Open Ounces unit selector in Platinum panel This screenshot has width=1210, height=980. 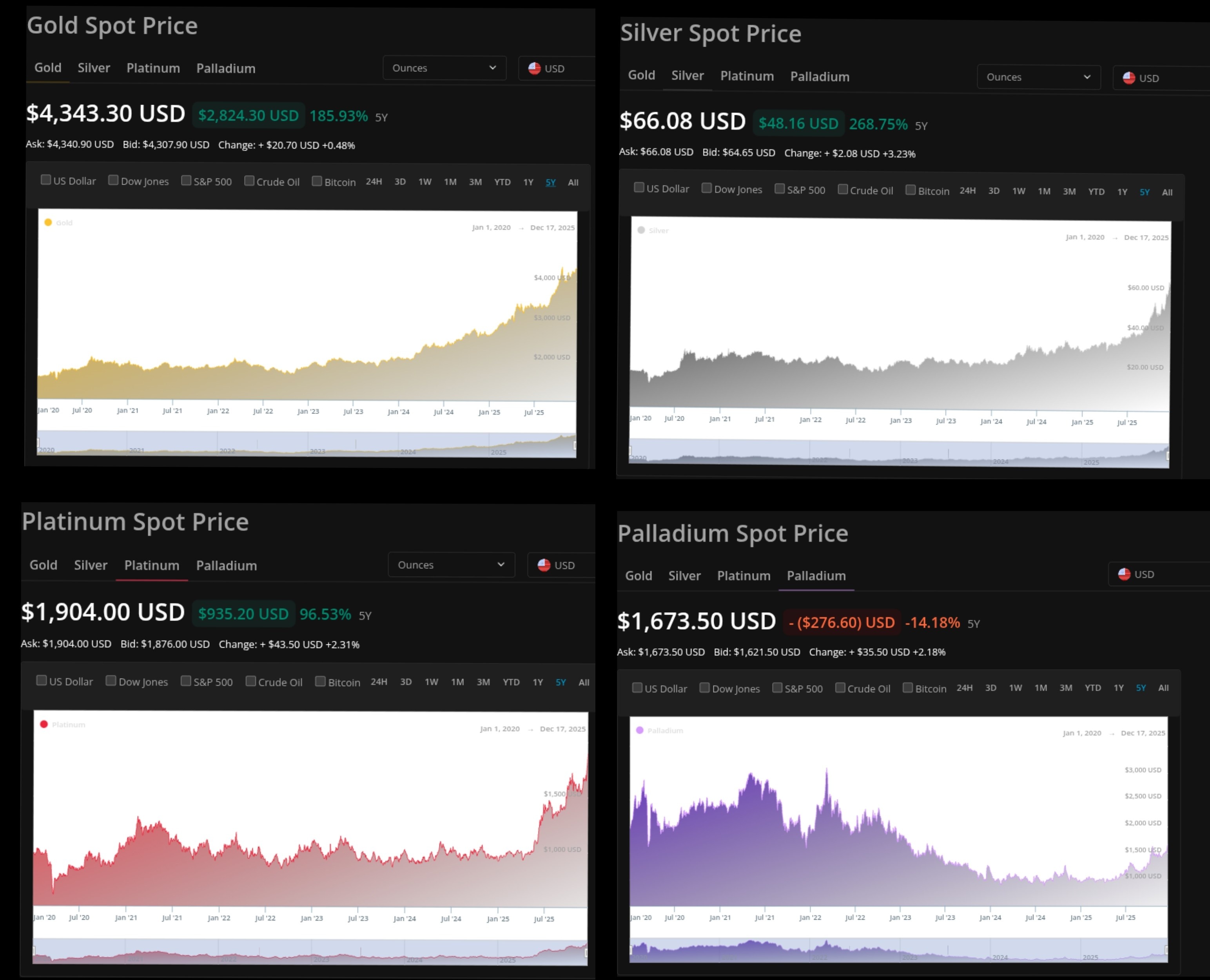pos(451,565)
